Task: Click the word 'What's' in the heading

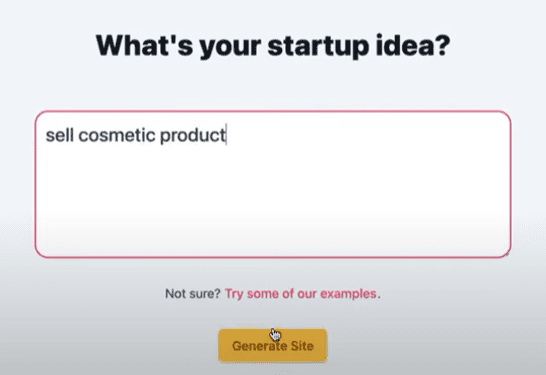Action: [144, 45]
